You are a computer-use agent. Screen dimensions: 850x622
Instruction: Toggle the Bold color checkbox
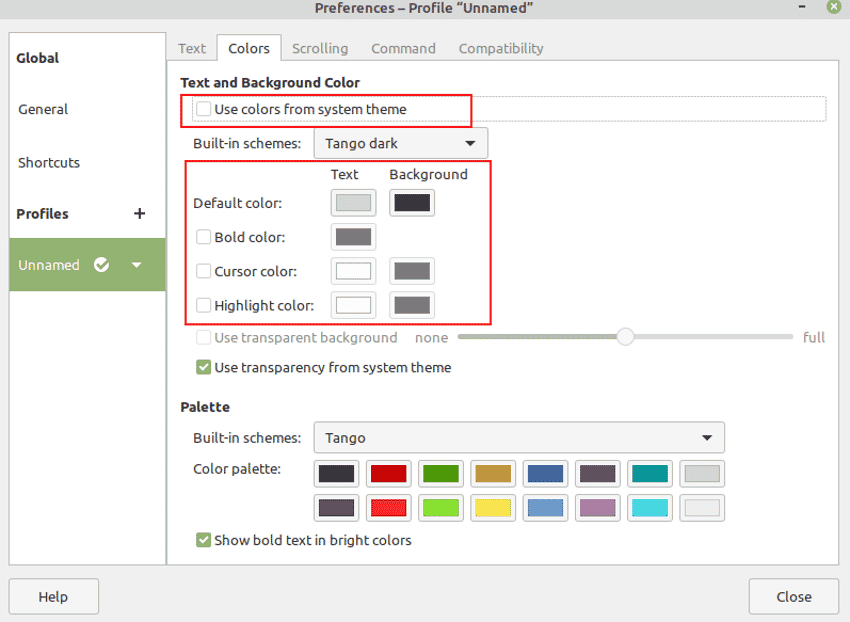(x=203, y=237)
